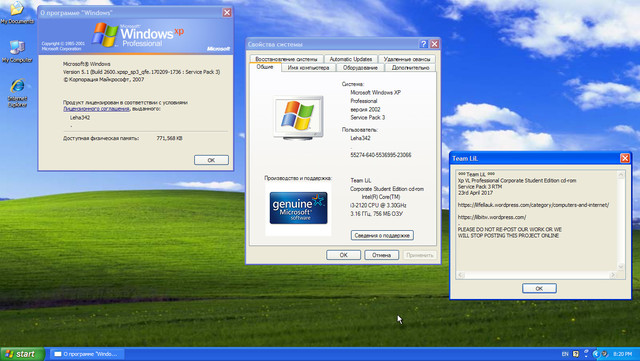Expand hidden tray icons with the arrow
640x361 pixels.
click(x=595, y=354)
